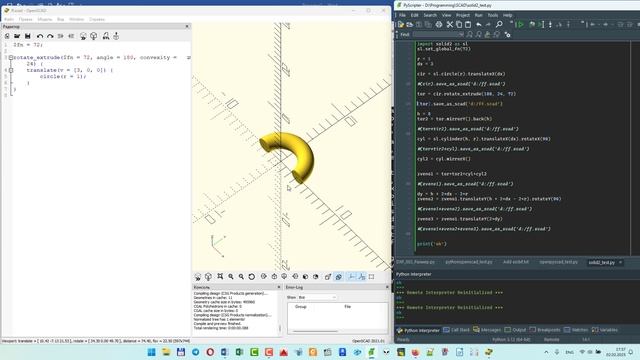This screenshot has width=640, height=360.
Task: Switch to Python Interpreter bottom tab
Action: click(x=417, y=330)
